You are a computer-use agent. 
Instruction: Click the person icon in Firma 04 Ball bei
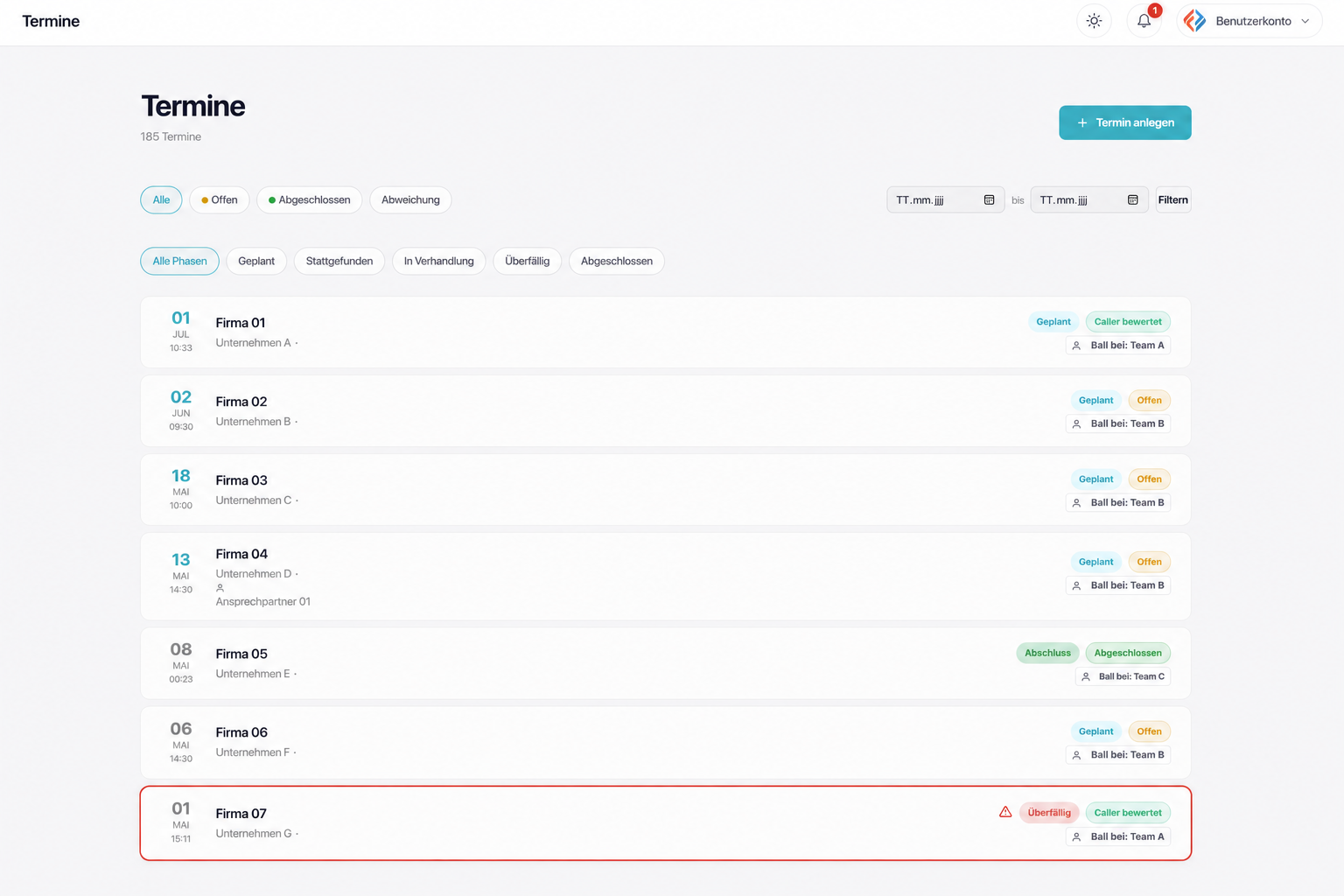click(1077, 585)
